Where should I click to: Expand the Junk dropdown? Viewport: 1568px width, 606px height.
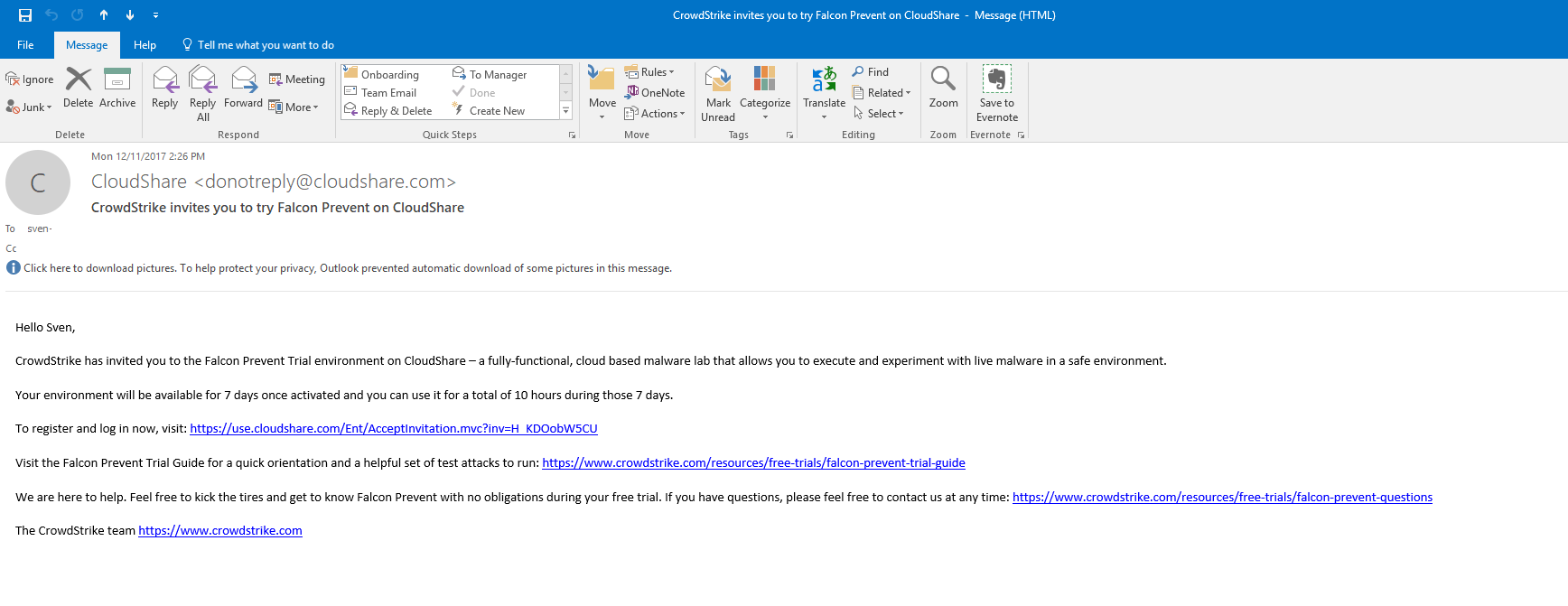tap(30, 107)
